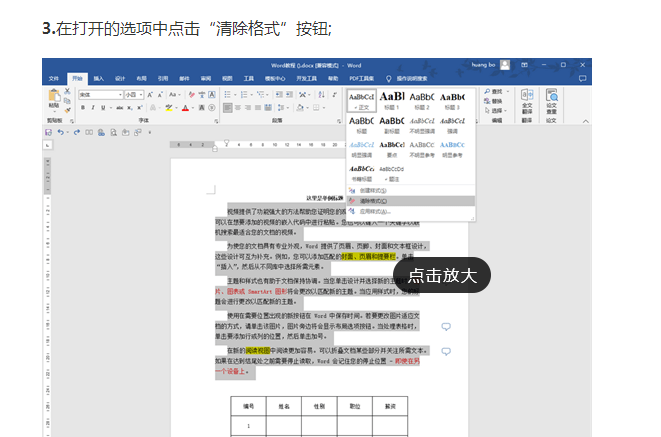Click the operation search tell-me box
Screen dimensions: 661x437
click(x=407, y=78)
